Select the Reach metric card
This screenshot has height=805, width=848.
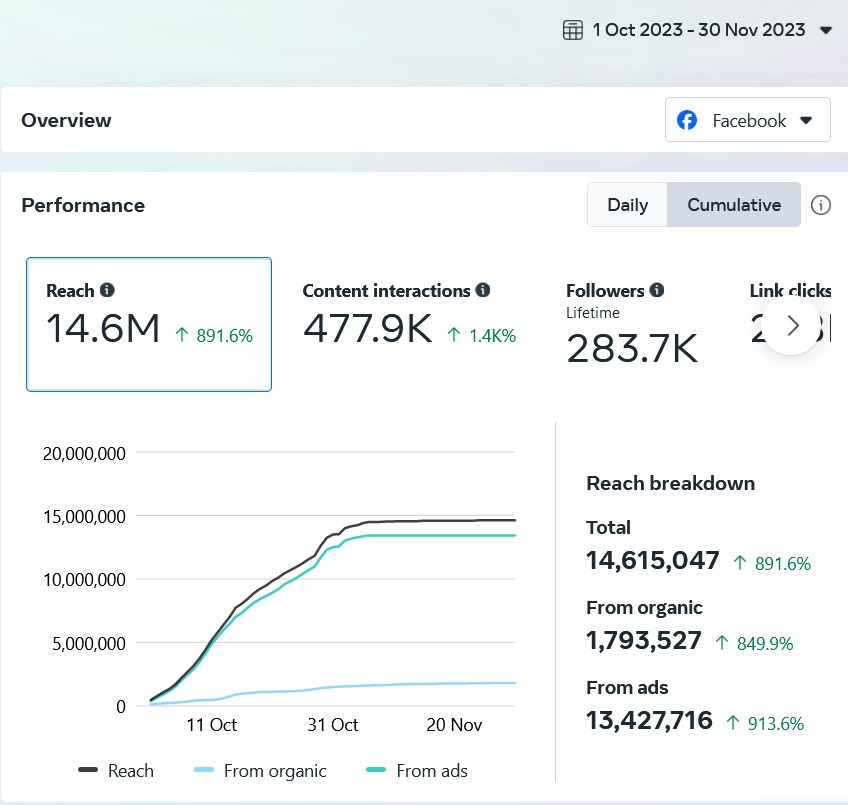point(149,324)
